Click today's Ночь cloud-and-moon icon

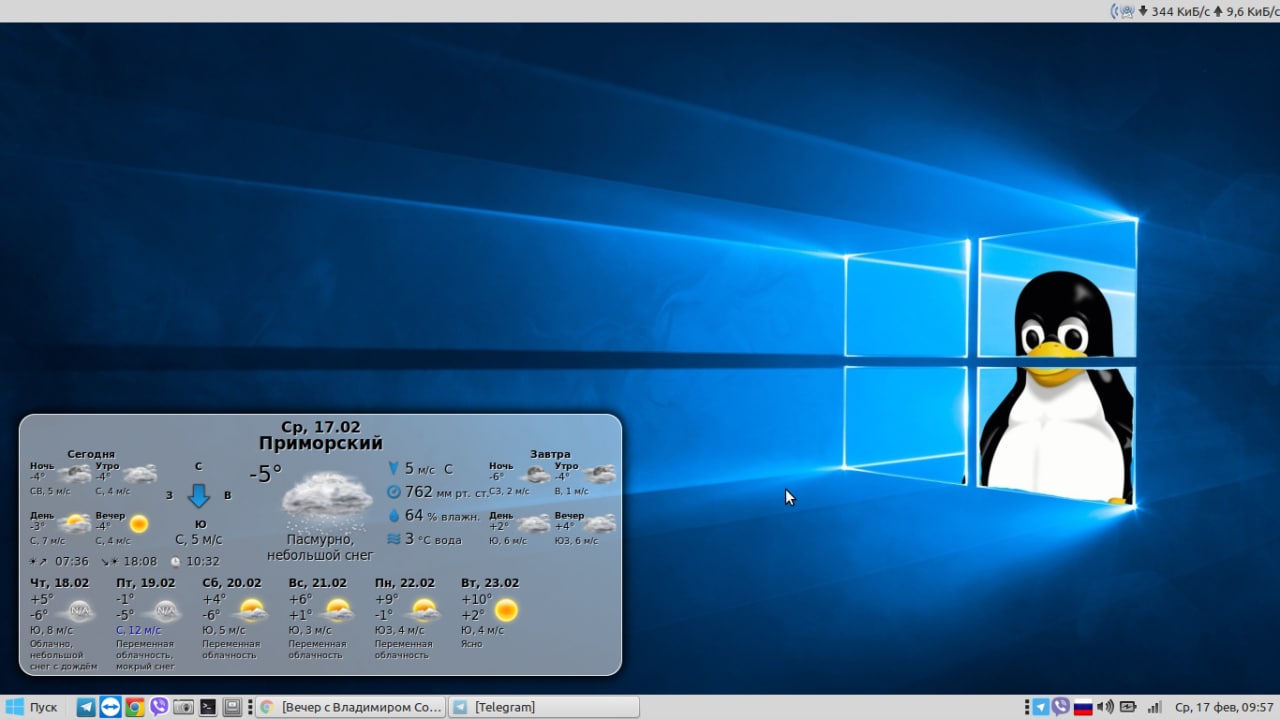click(75, 474)
